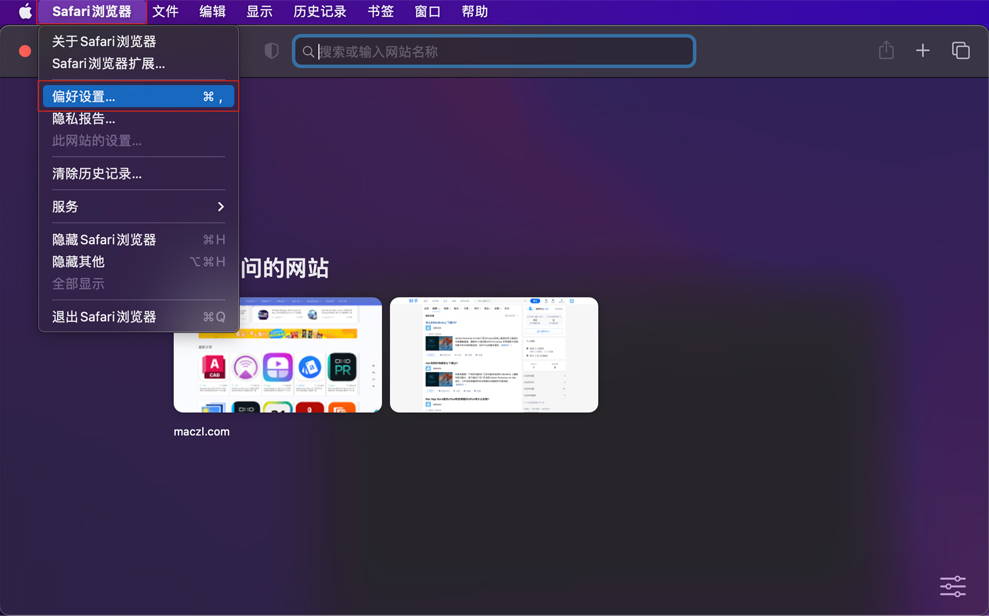Open the 显示 menu
The height and width of the screenshot is (616, 989).
pos(259,11)
